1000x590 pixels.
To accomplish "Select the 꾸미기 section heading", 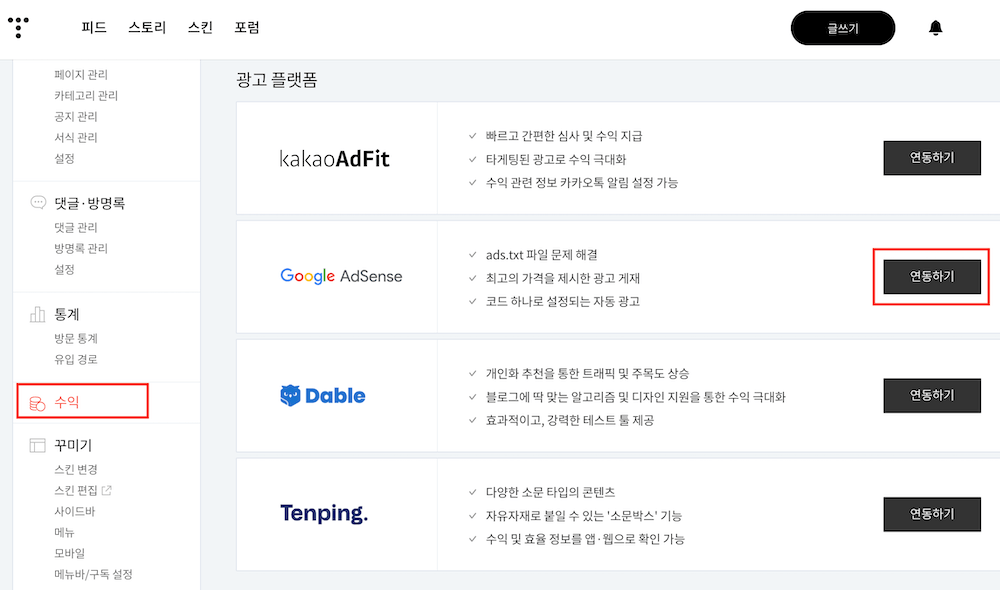I will click(73, 445).
